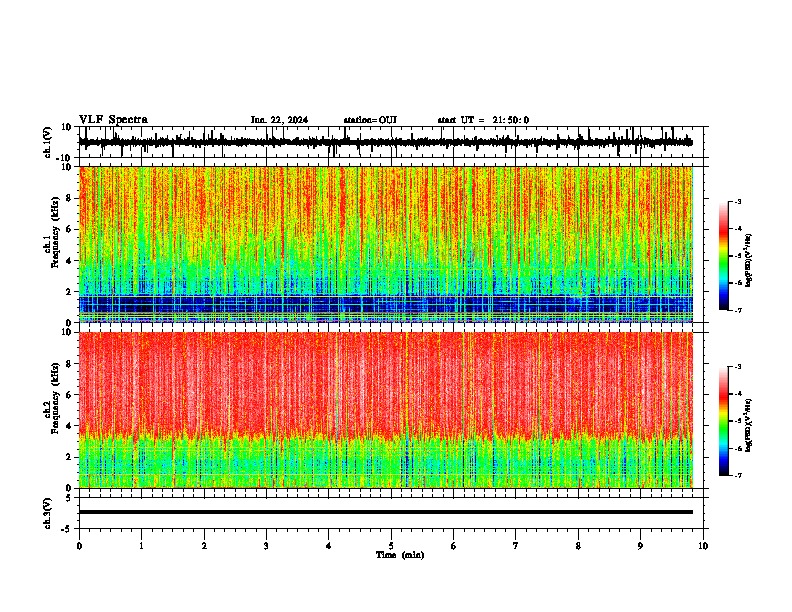792x612 pixels.
Task: Click the '-3' value on ch.1 colorbar
Action: [737, 201]
